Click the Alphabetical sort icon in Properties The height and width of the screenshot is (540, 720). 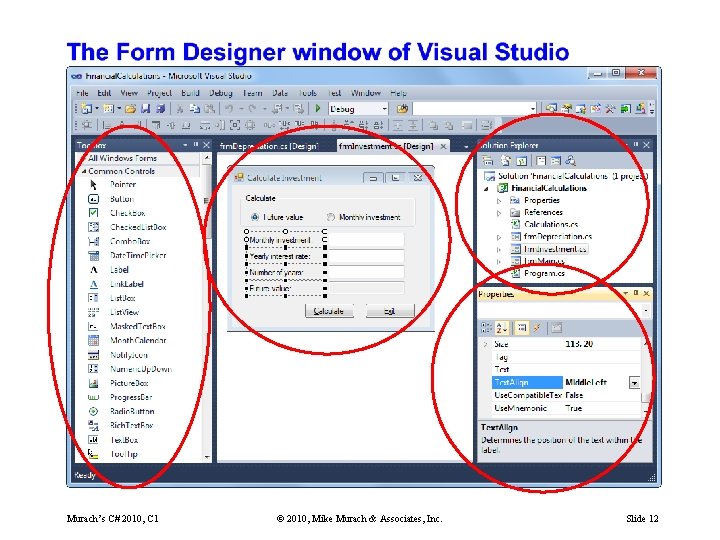[501, 328]
